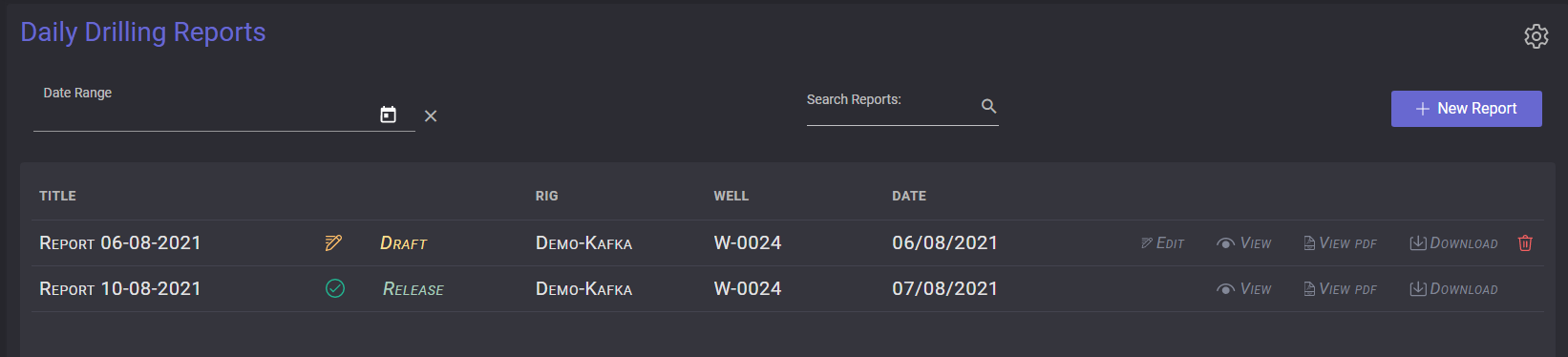Click the release checkmark icon for Report 10-08-2021

(x=335, y=288)
